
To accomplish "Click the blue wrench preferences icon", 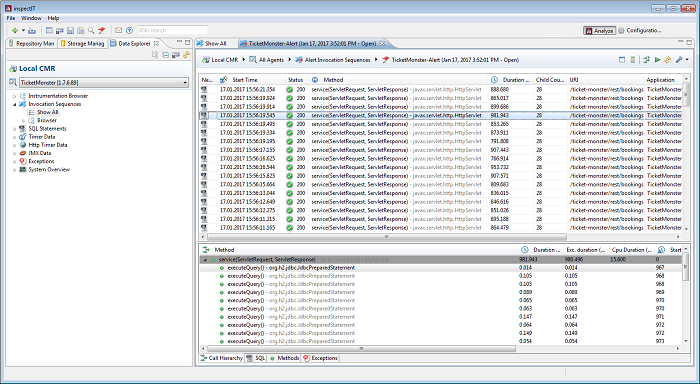I will tap(679, 60).
